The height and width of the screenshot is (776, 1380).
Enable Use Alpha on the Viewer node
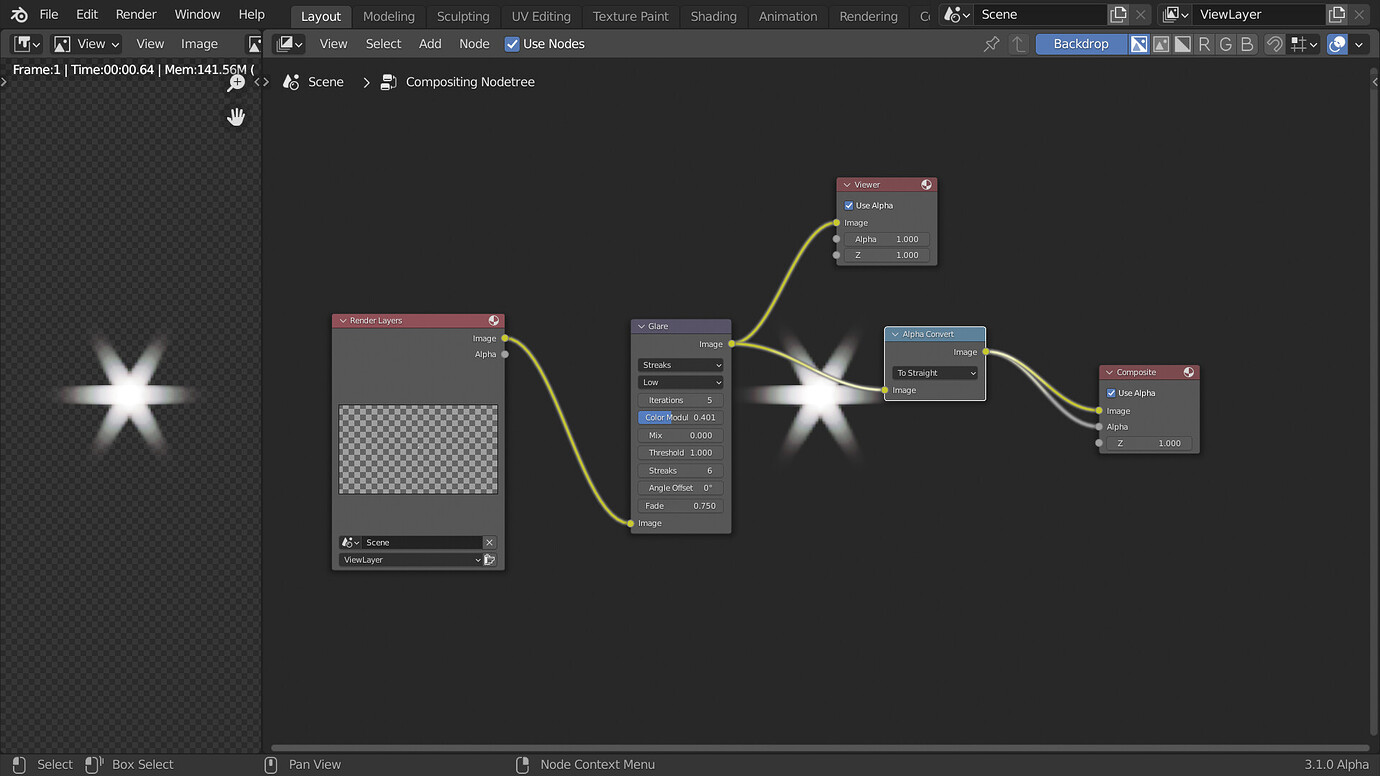click(x=848, y=205)
